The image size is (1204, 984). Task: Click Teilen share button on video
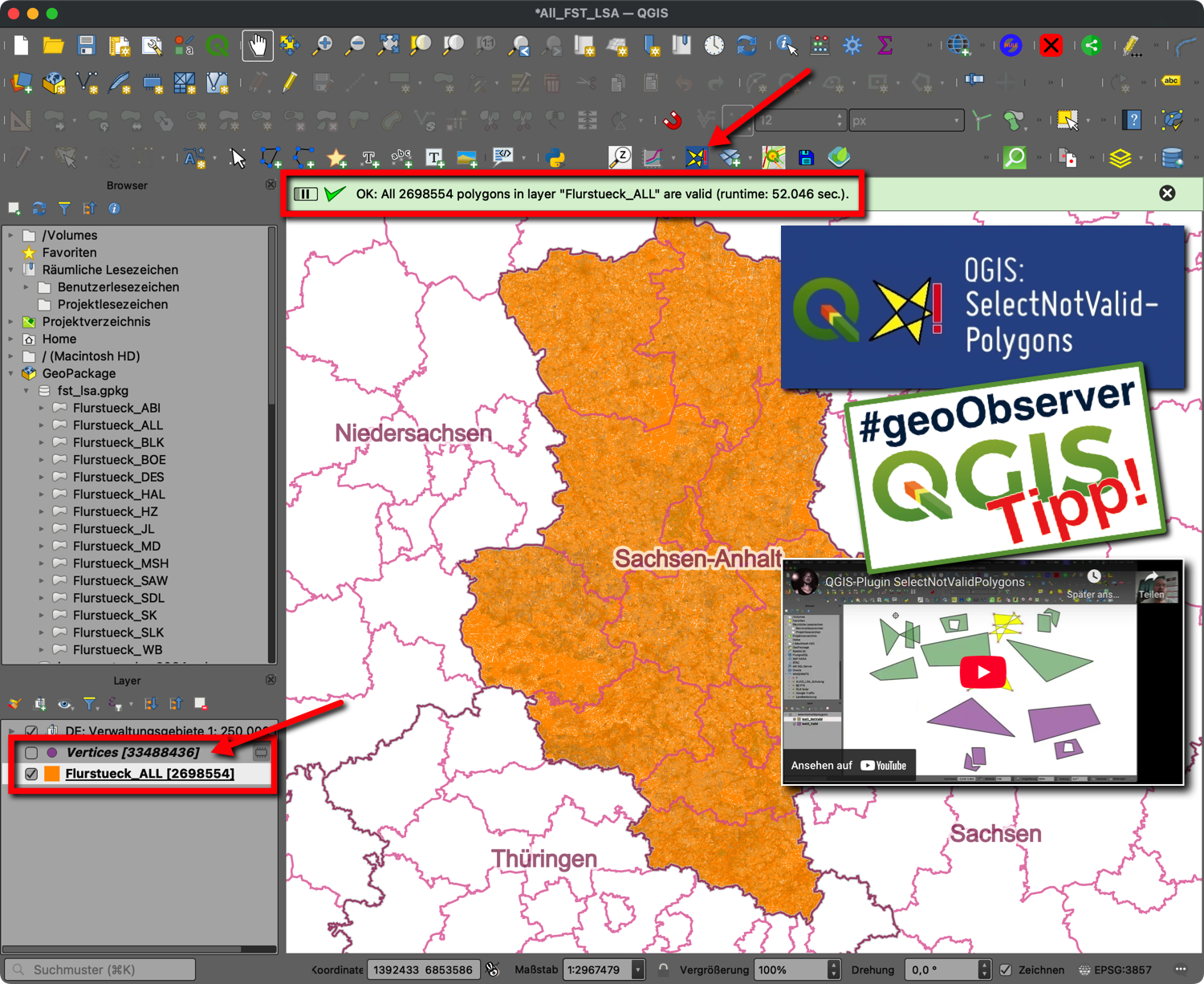click(x=1152, y=585)
